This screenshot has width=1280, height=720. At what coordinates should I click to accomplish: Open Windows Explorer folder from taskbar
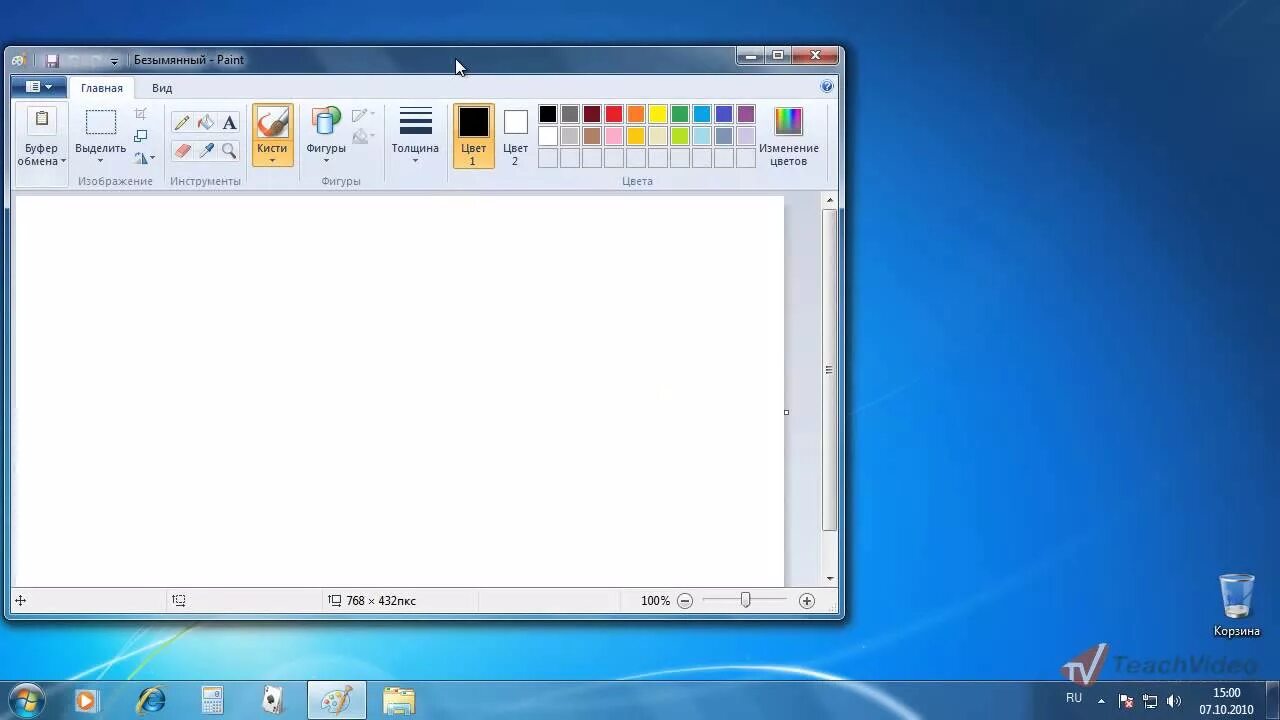click(399, 701)
